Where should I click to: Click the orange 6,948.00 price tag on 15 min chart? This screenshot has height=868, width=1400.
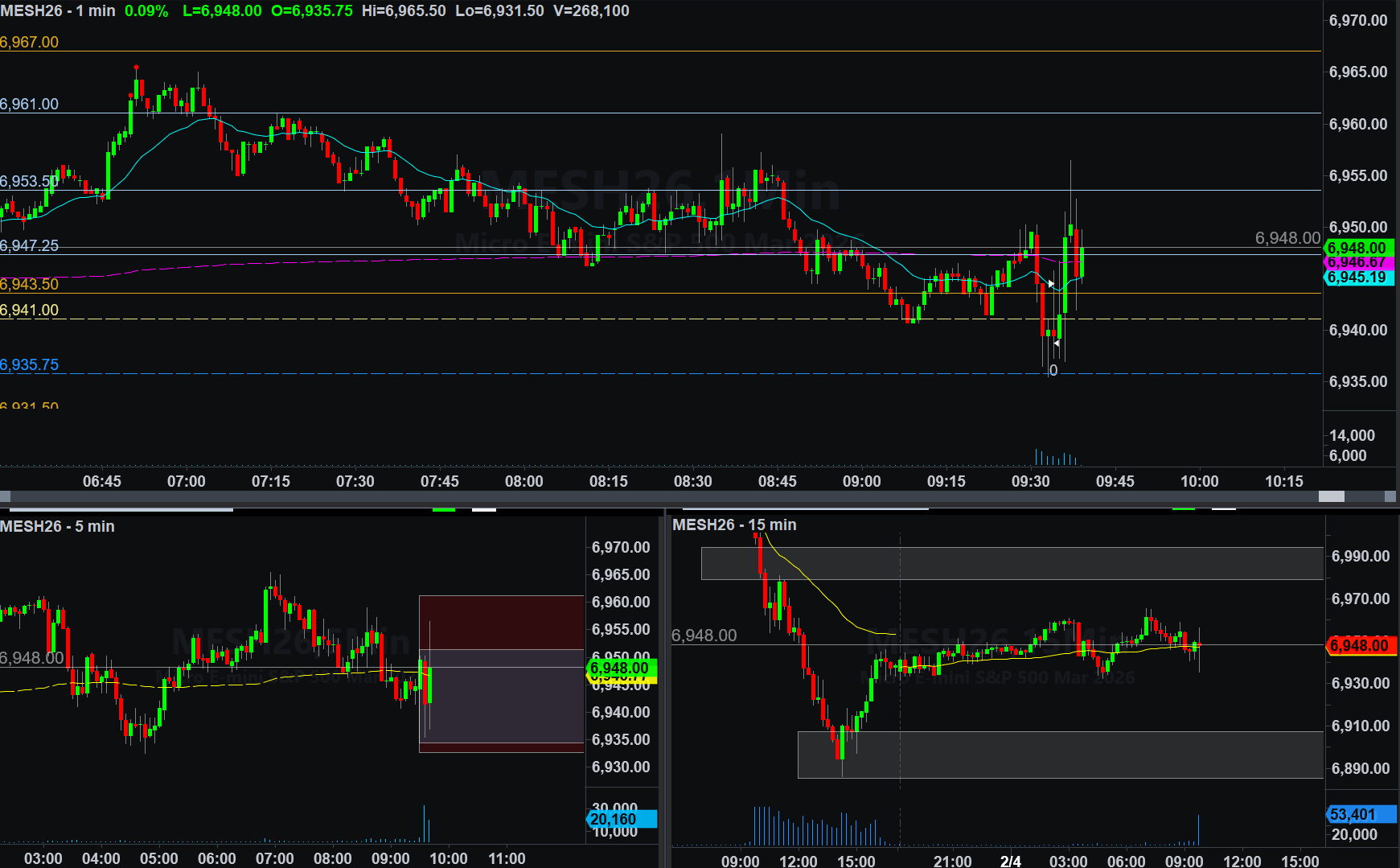coord(1359,645)
